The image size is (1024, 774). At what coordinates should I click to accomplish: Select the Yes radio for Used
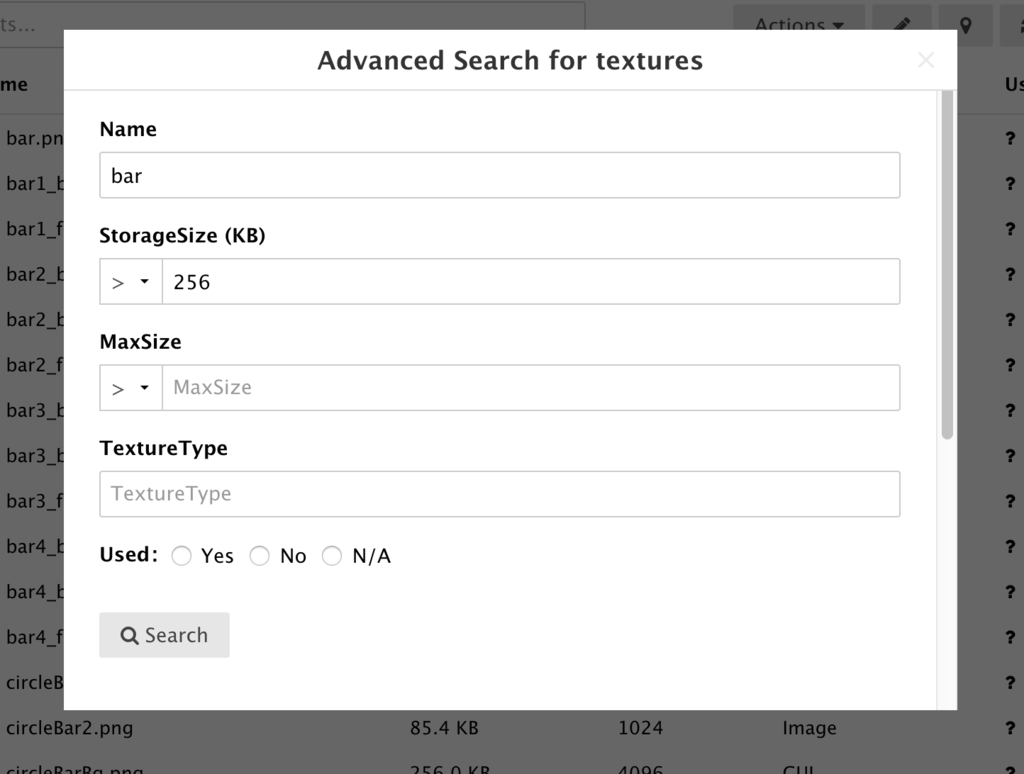(182, 556)
